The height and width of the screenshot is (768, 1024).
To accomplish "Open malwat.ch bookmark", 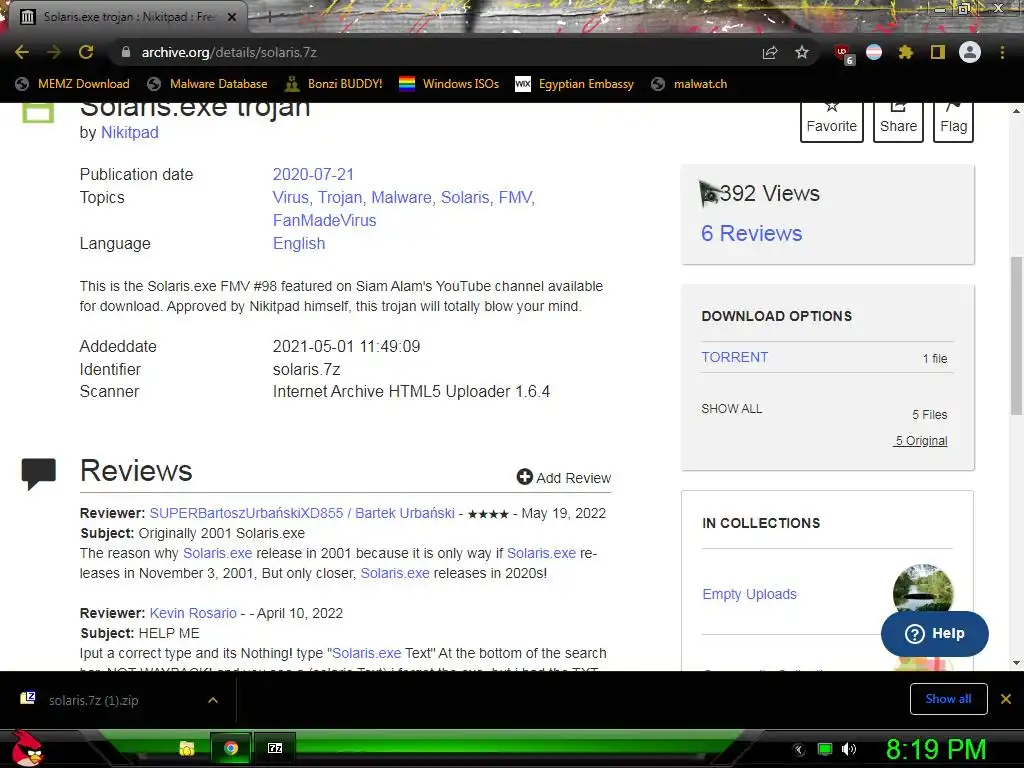I will (x=689, y=84).
